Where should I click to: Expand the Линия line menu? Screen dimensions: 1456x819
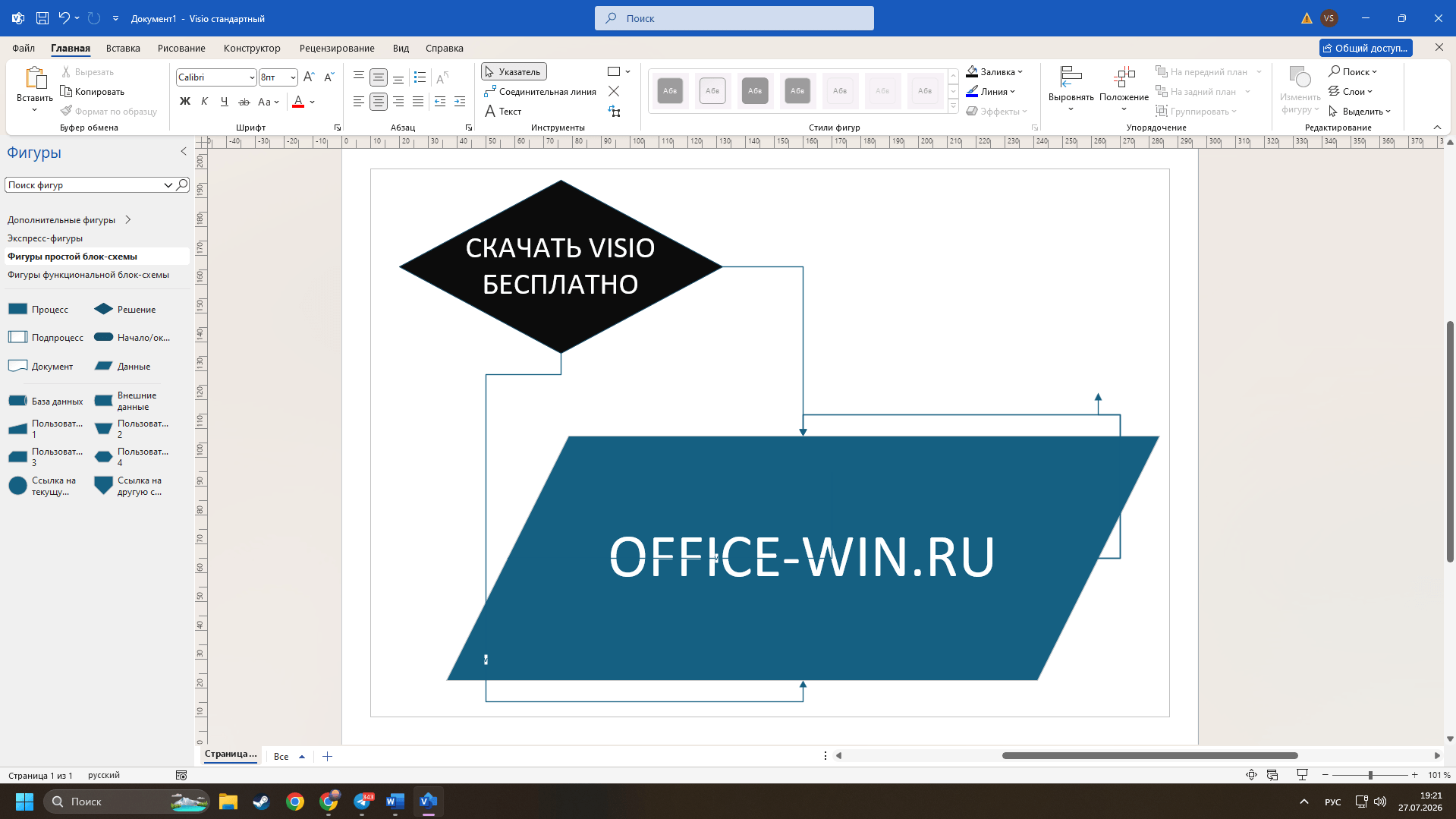coord(991,92)
